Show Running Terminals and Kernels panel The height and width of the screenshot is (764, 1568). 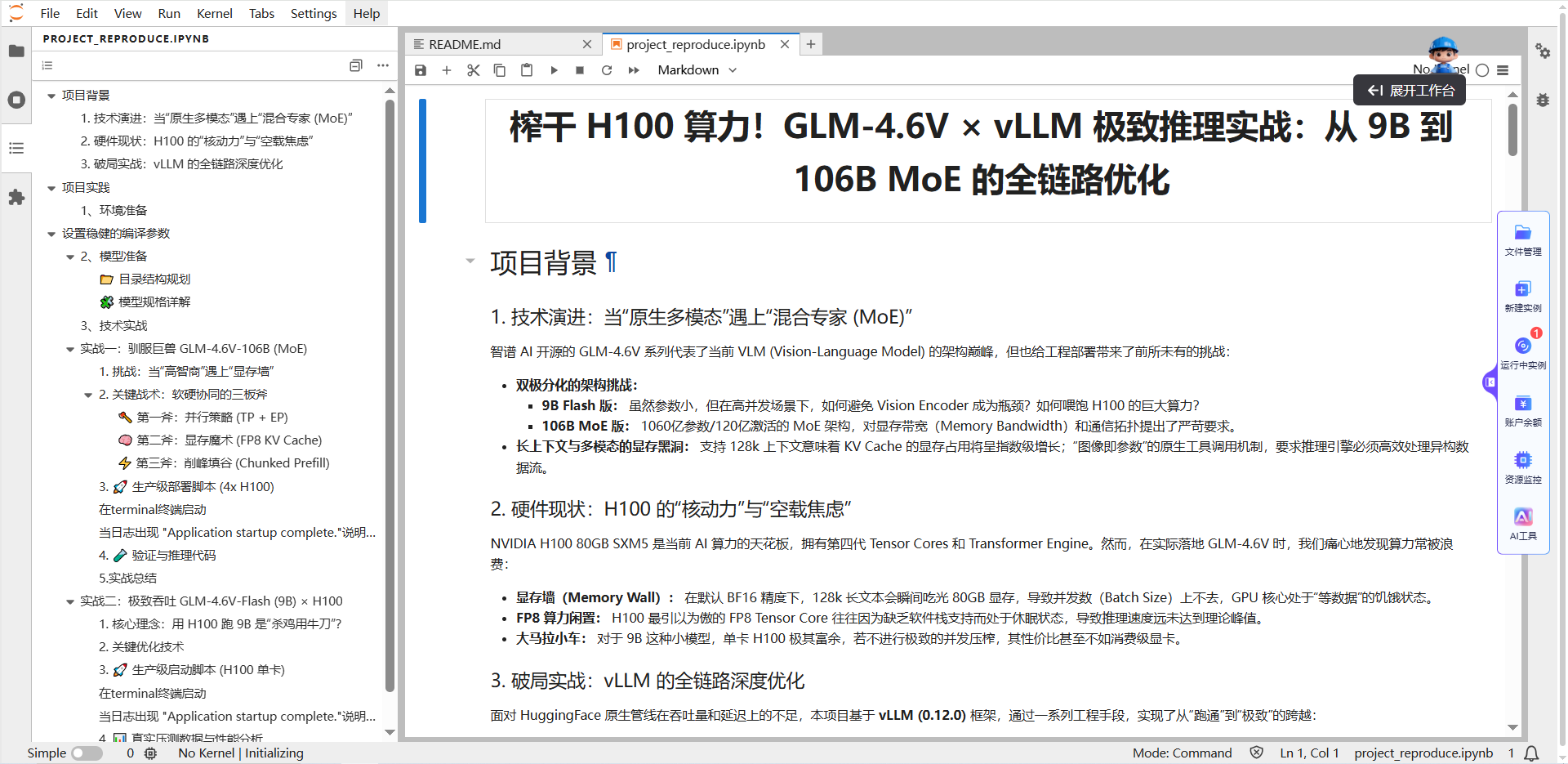(16, 100)
